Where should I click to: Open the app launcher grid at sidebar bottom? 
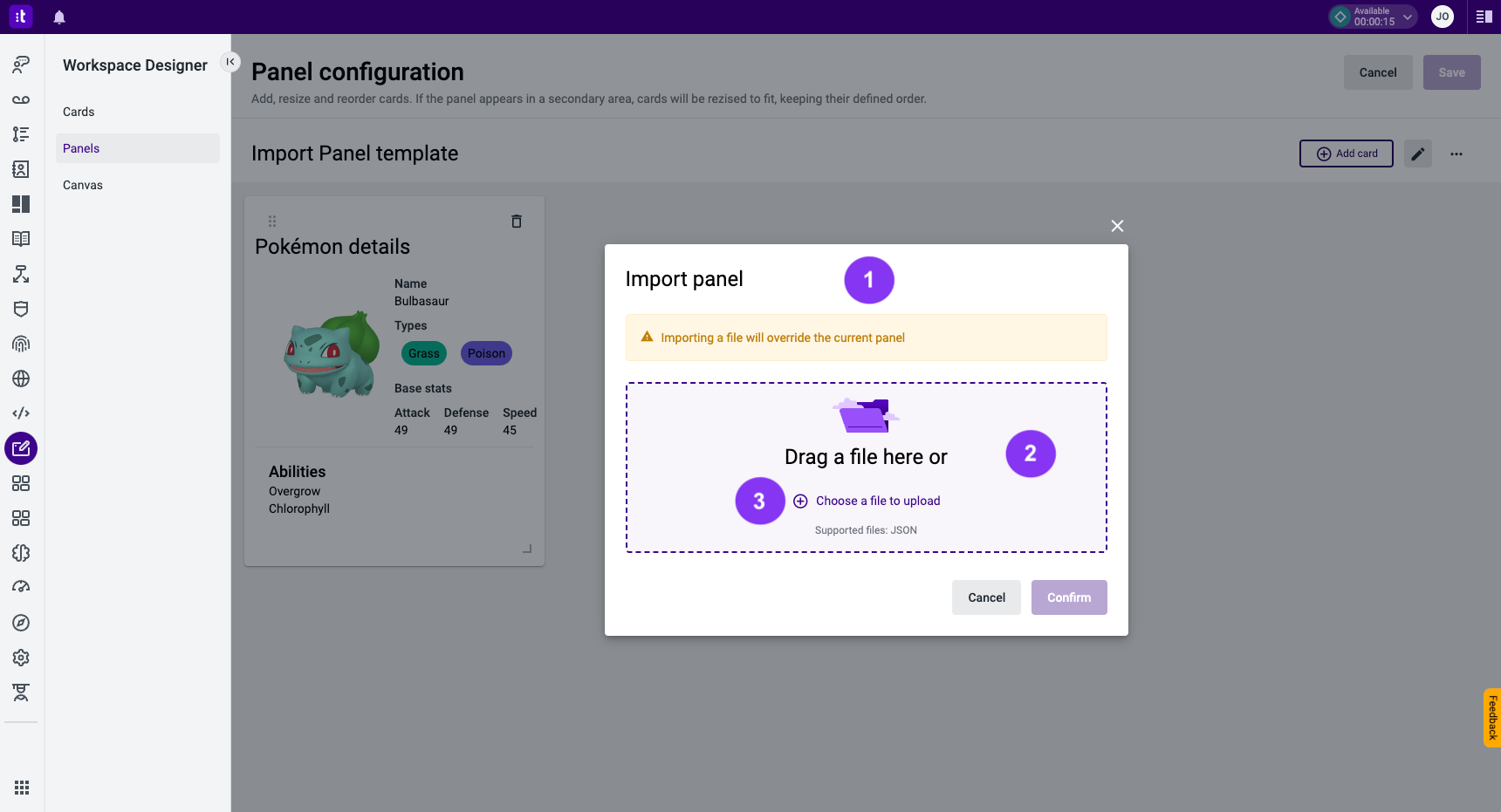[x=22, y=788]
